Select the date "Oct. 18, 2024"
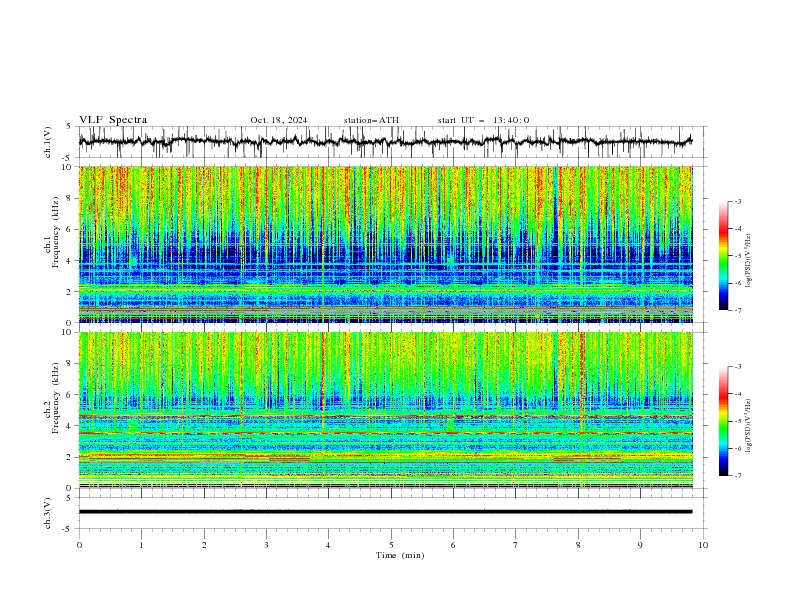This screenshot has height=612, width=792. 279,120
